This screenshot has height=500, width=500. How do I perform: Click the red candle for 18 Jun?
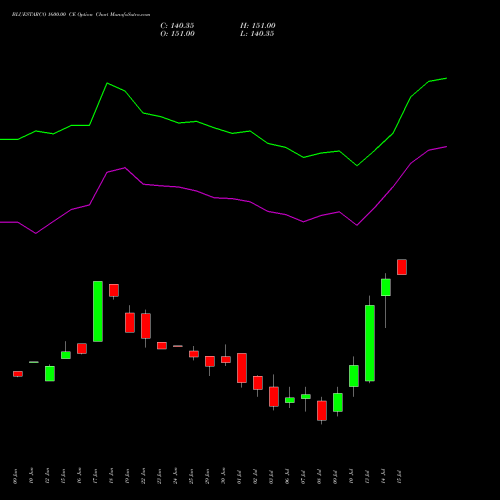click(114, 290)
